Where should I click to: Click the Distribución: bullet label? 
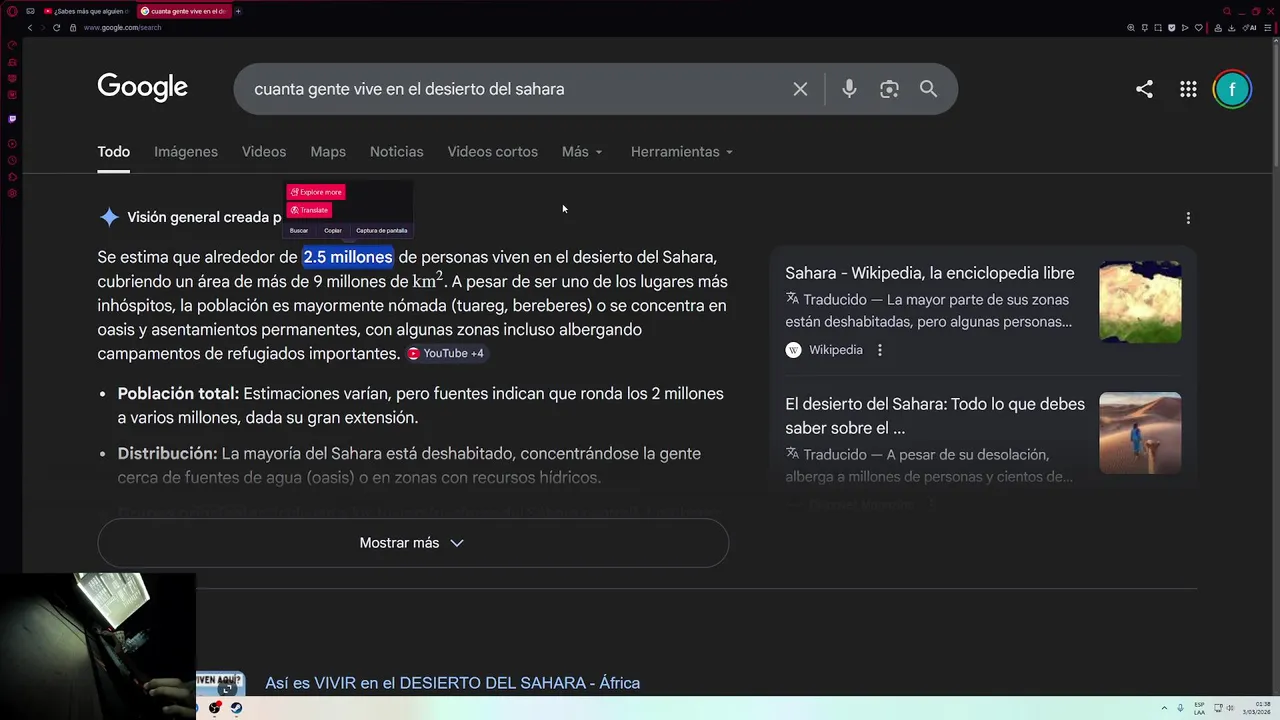tap(167, 454)
